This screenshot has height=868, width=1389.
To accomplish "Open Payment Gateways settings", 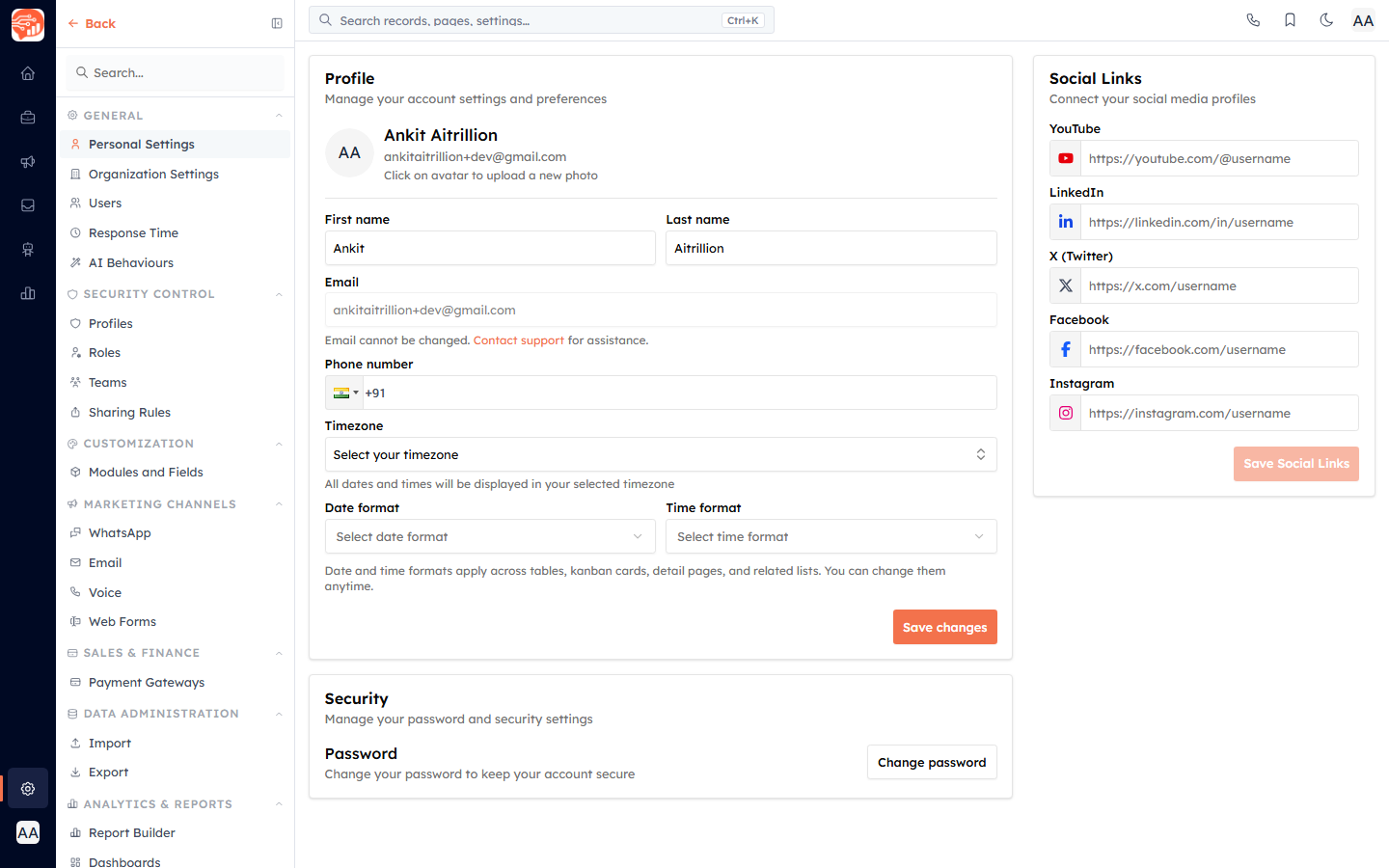I will coord(175,683).
